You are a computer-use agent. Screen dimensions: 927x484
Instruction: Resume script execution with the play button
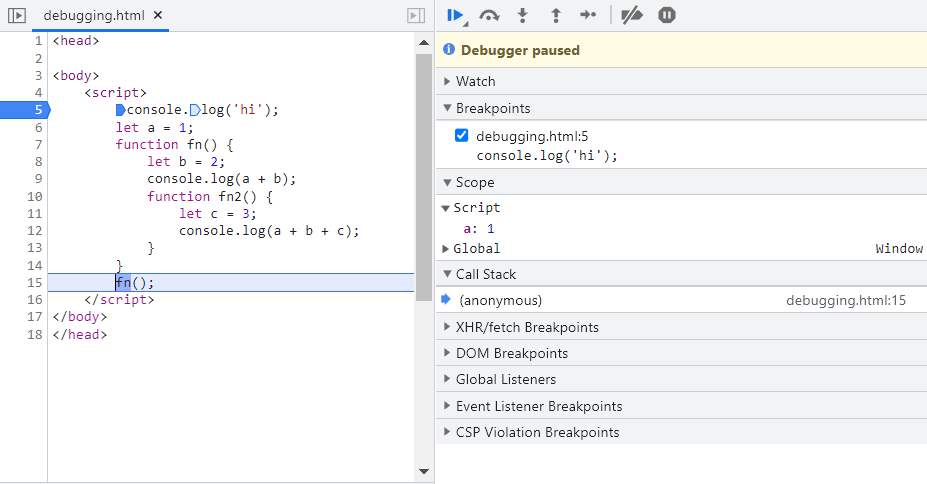(x=455, y=15)
